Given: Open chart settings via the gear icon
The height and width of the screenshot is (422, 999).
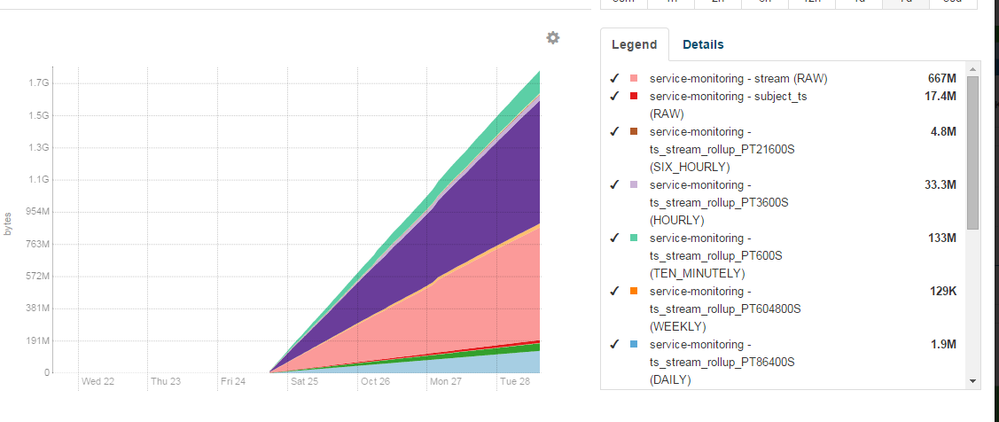Looking at the screenshot, I should click(x=553, y=38).
